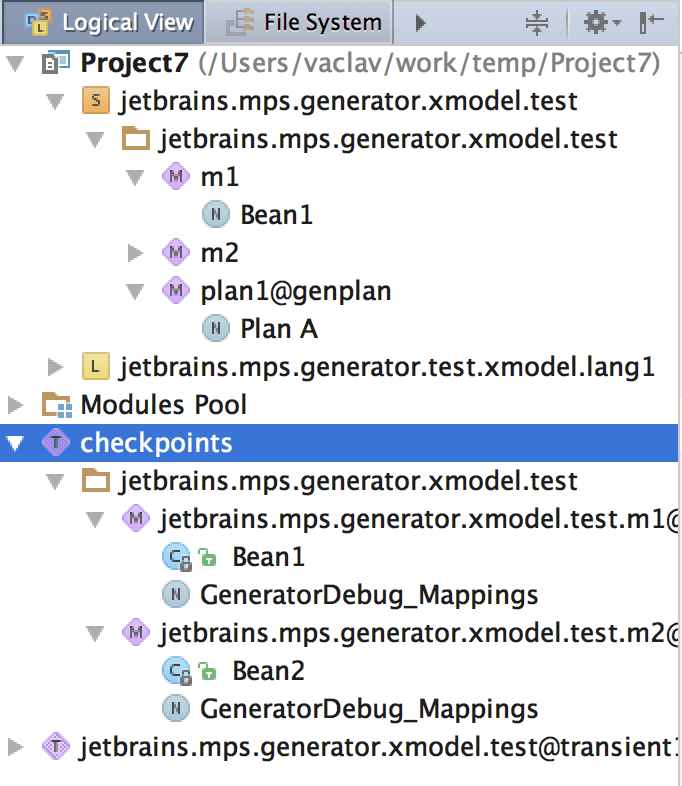Click the class icon beside Bean2

pyautogui.click(x=175, y=671)
